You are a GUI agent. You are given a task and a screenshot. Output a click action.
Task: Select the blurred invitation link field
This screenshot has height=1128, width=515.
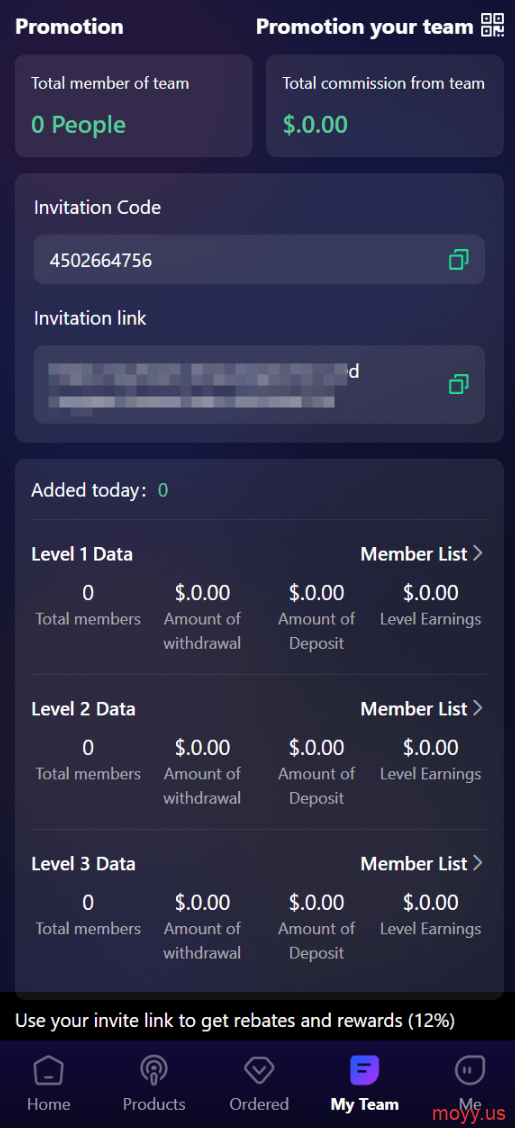coord(259,384)
